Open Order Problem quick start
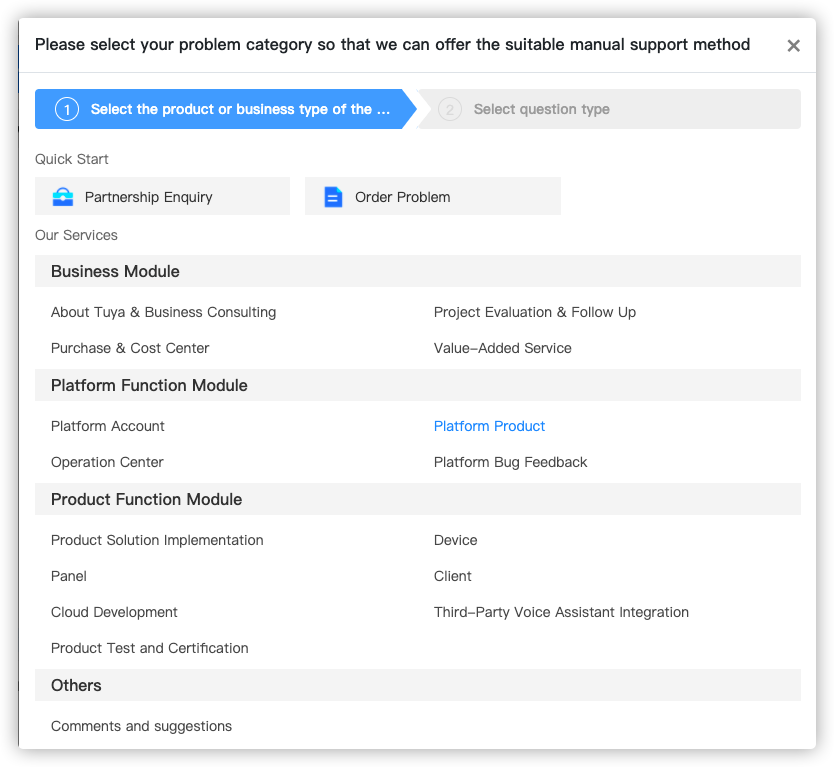Screen dimensions: 834x767 (x=432, y=196)
